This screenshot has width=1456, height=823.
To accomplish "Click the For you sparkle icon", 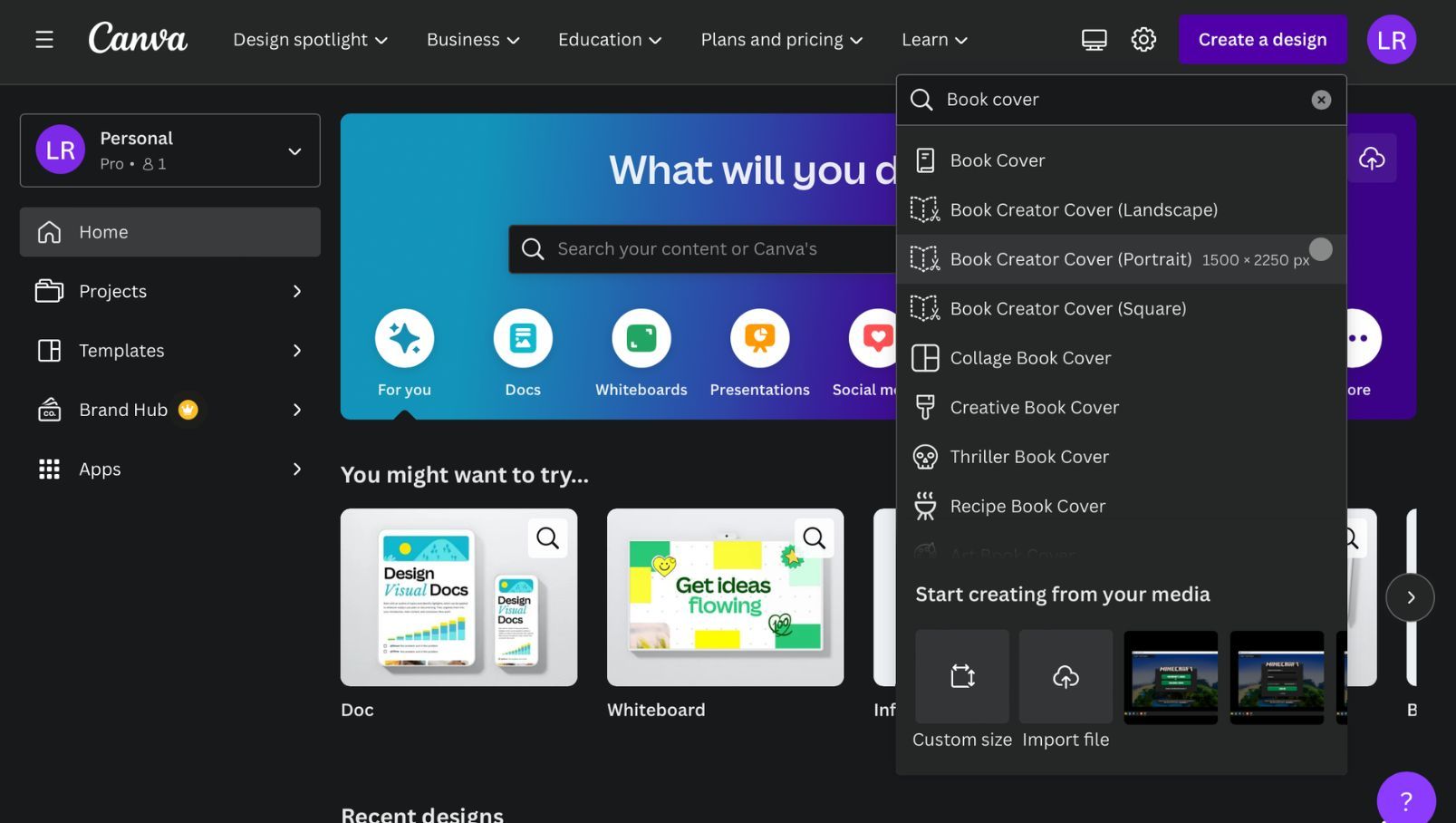I will click(404, 337).
